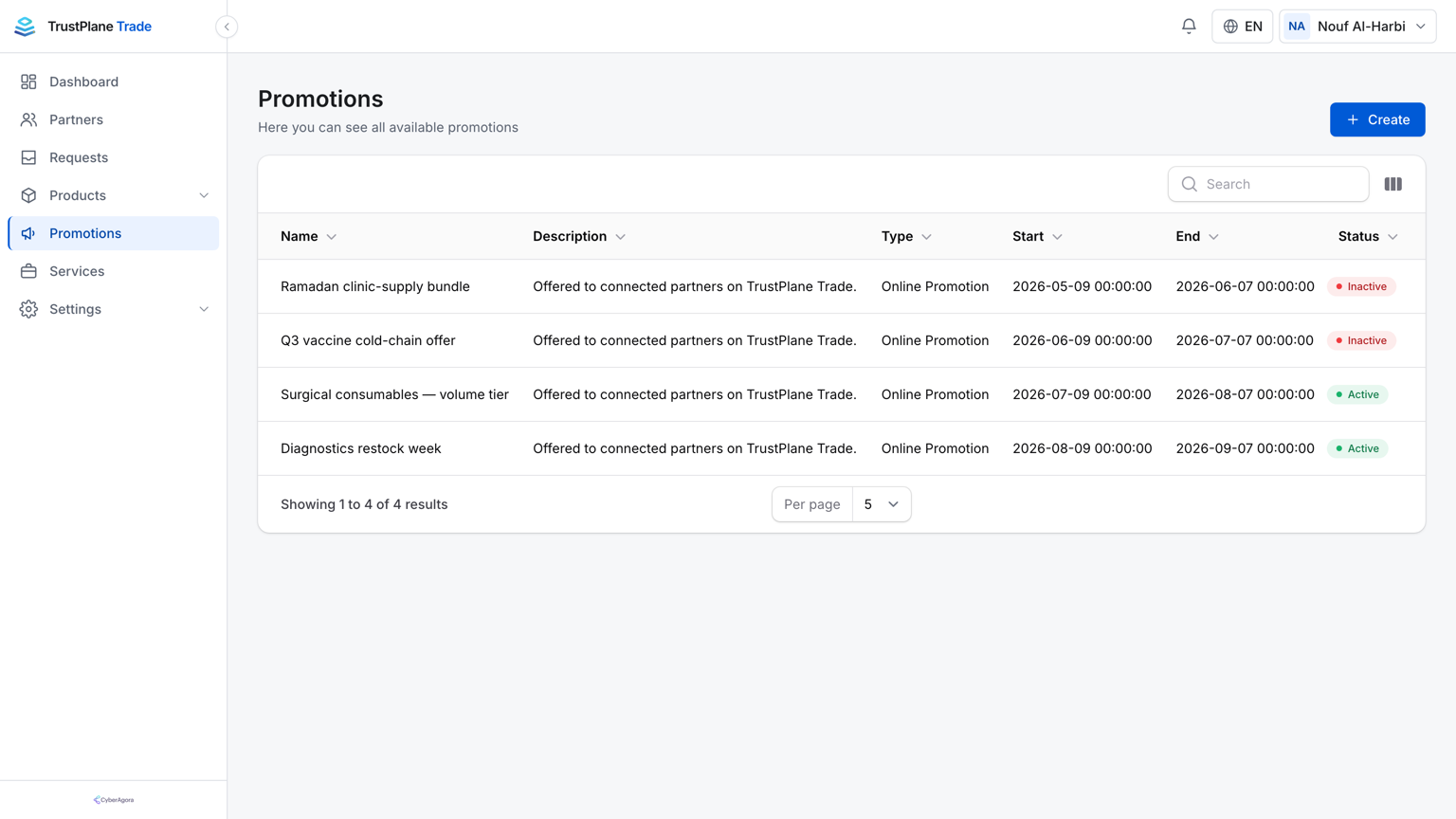Click the CyberAgora footer logo
Screen dimensions: 1456x819
(x=114, y=800)
